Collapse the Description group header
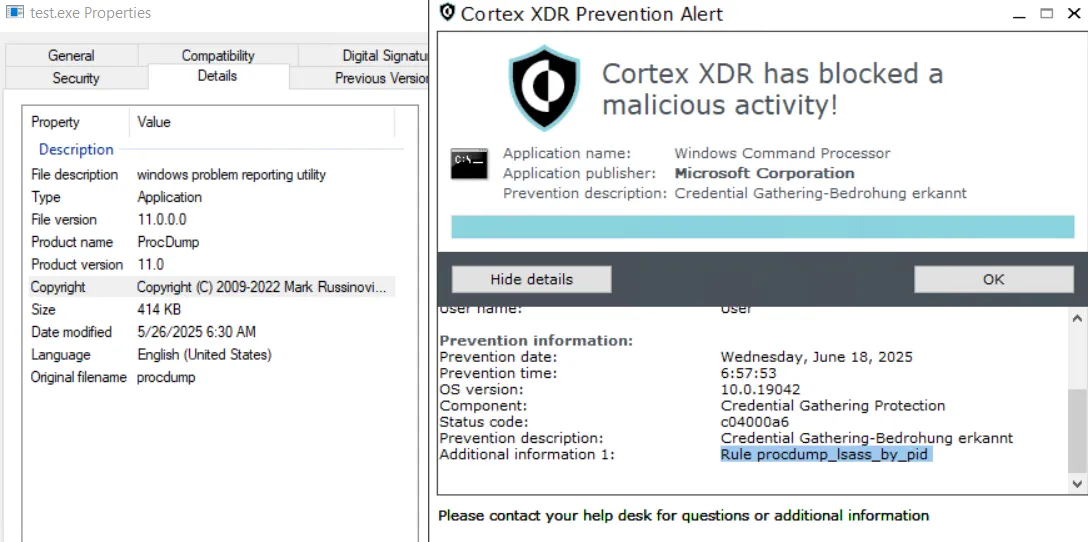Viewport: 1088px width, 542px height. pos(76,150)
